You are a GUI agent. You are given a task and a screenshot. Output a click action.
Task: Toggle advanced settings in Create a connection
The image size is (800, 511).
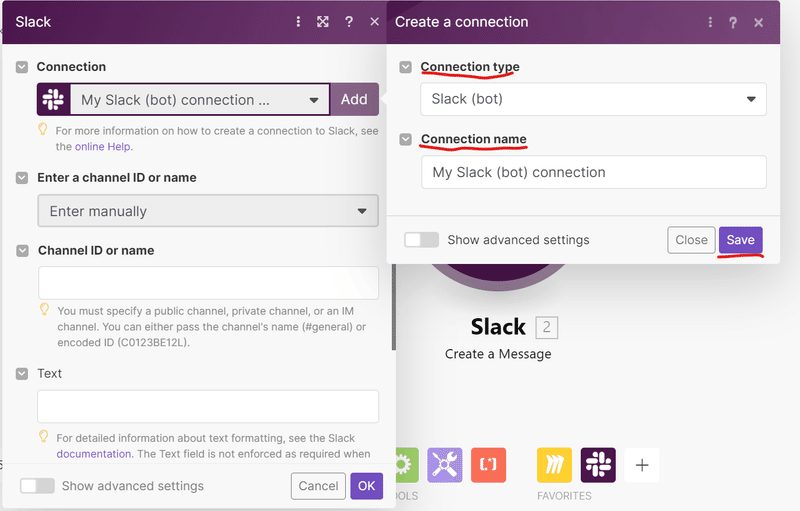click(x=421, y=240)
